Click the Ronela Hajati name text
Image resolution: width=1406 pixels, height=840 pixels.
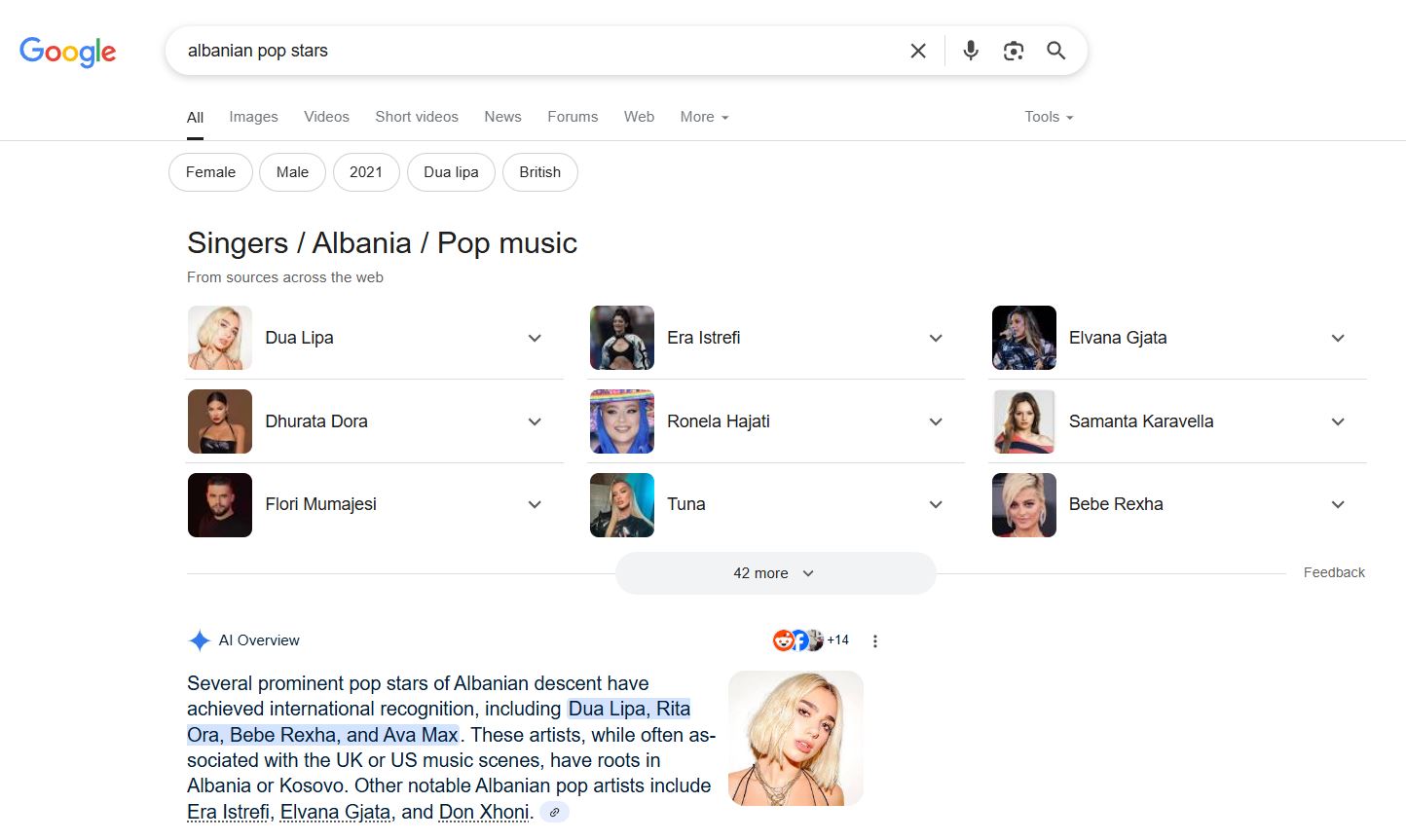[719, 421]
